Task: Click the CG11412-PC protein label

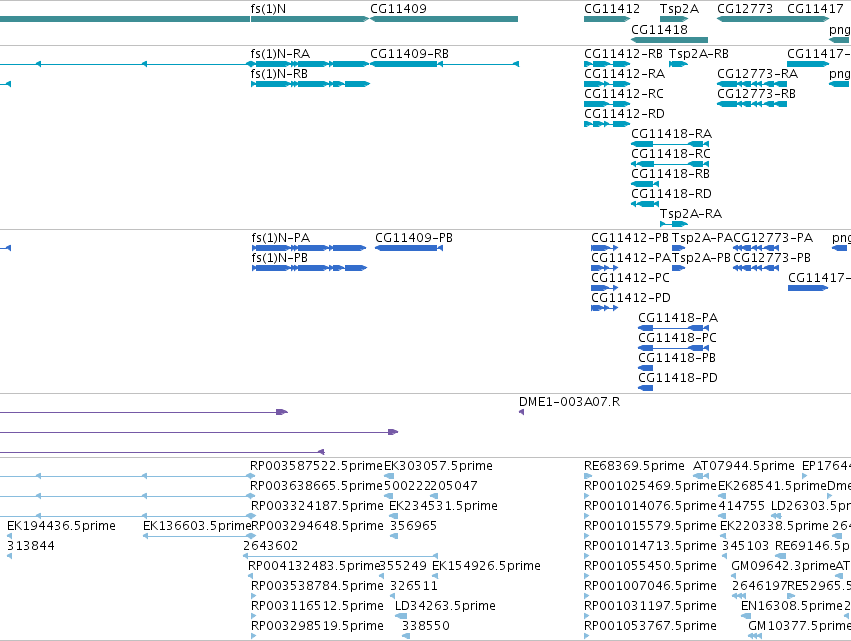Action: 630,277
